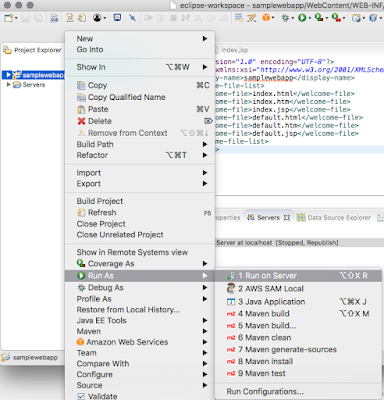The height and width of the screenshot is (400, 384).
Task: Select the samplewebapp project in Project Explorer
Action: pyautogui.click(x=42, y=75)
